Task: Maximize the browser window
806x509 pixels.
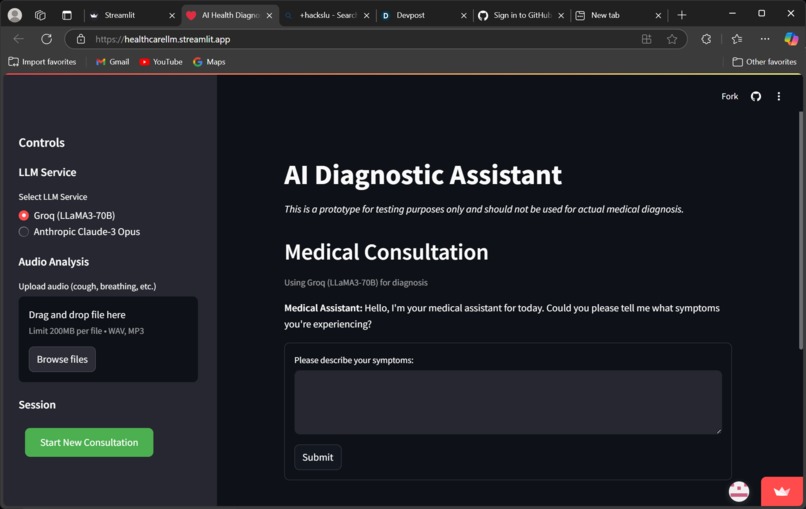Action: 762,13
